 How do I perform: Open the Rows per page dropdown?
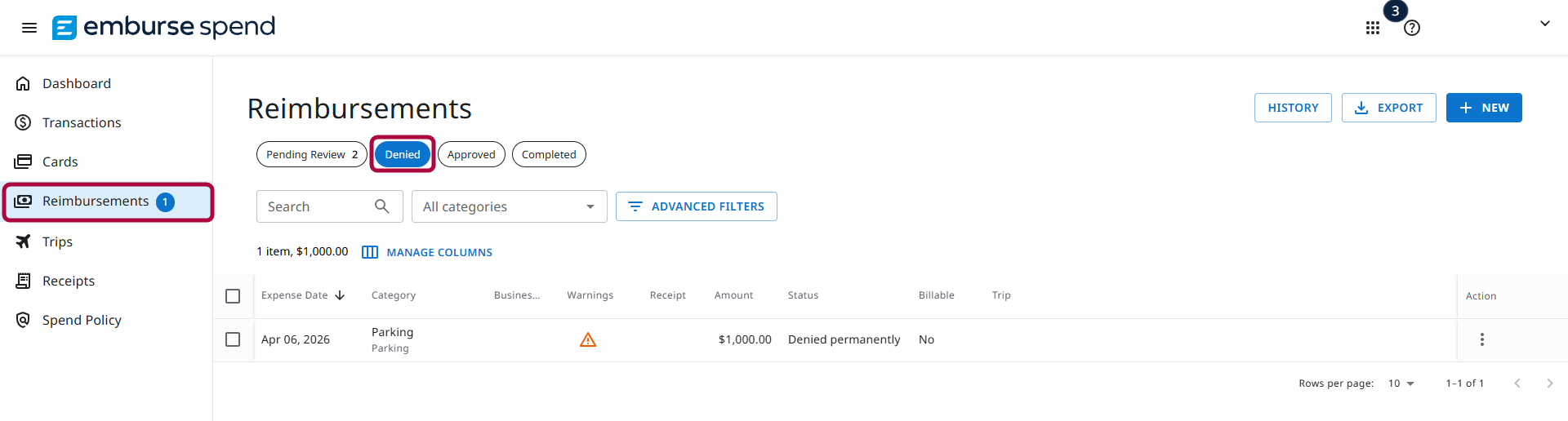1401,383
